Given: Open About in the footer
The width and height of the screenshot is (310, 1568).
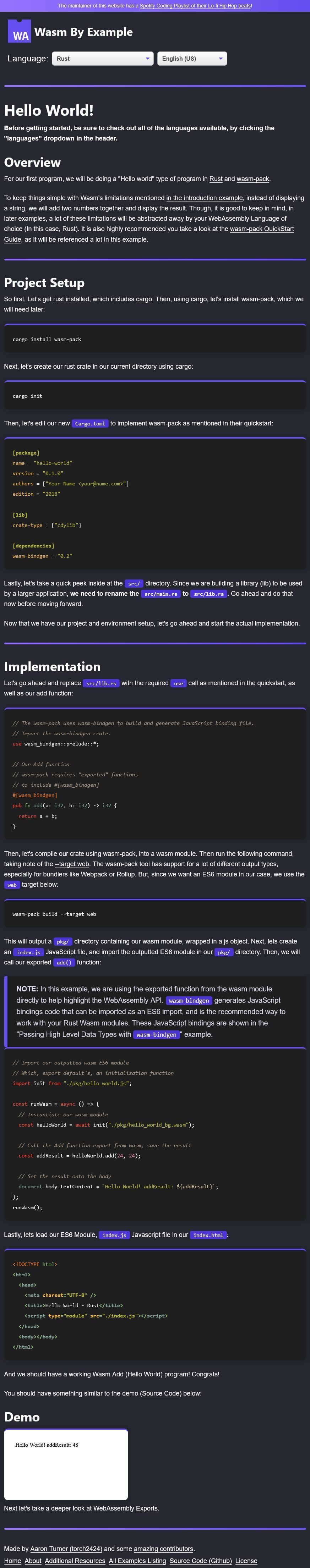Looking at the screenshot, I should click(33, 1561).
